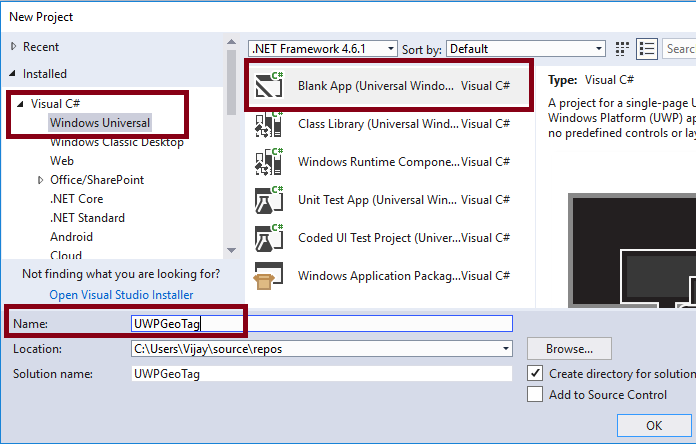Collapse the Installed section
This screenshot has width=696, height=444.
click(x=12, y=73)
